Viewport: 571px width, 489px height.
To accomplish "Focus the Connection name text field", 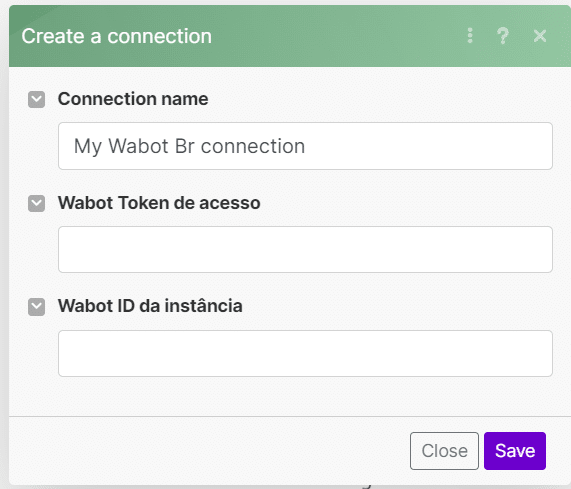I will click(305, 146).
